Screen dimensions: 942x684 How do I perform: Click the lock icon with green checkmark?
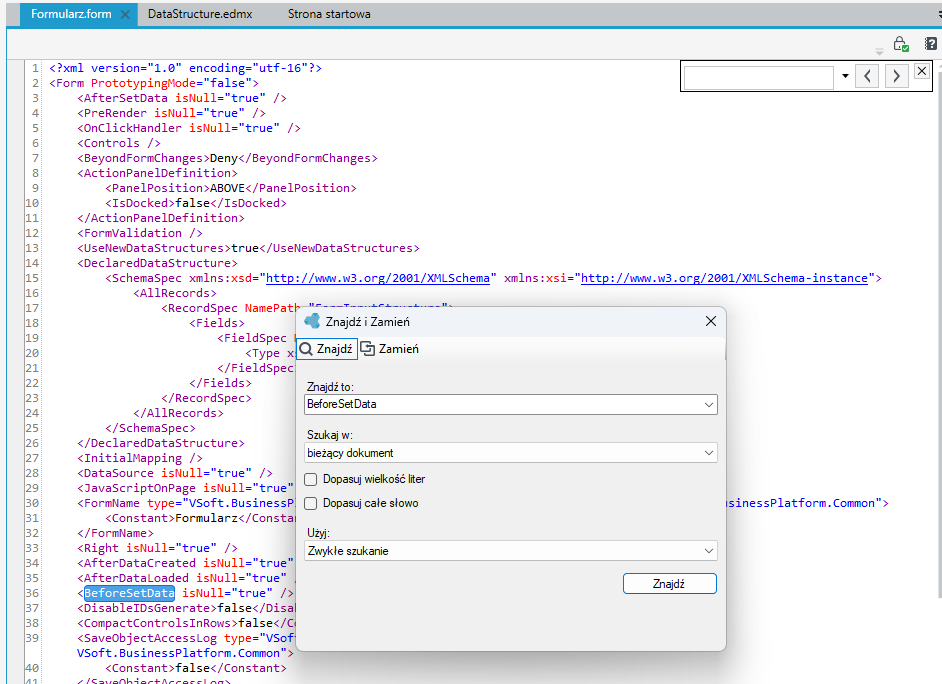901,44
